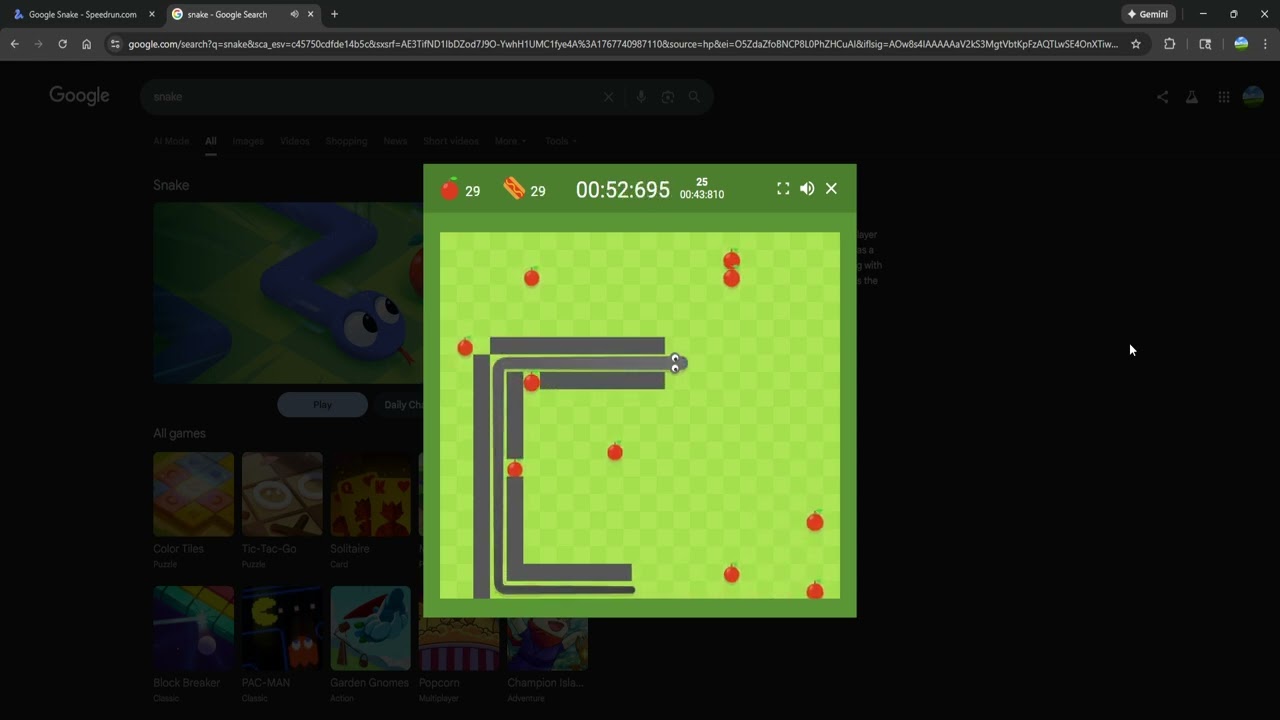Open the browser home page
Viewport: 1280px width, 720px height.
87,44
